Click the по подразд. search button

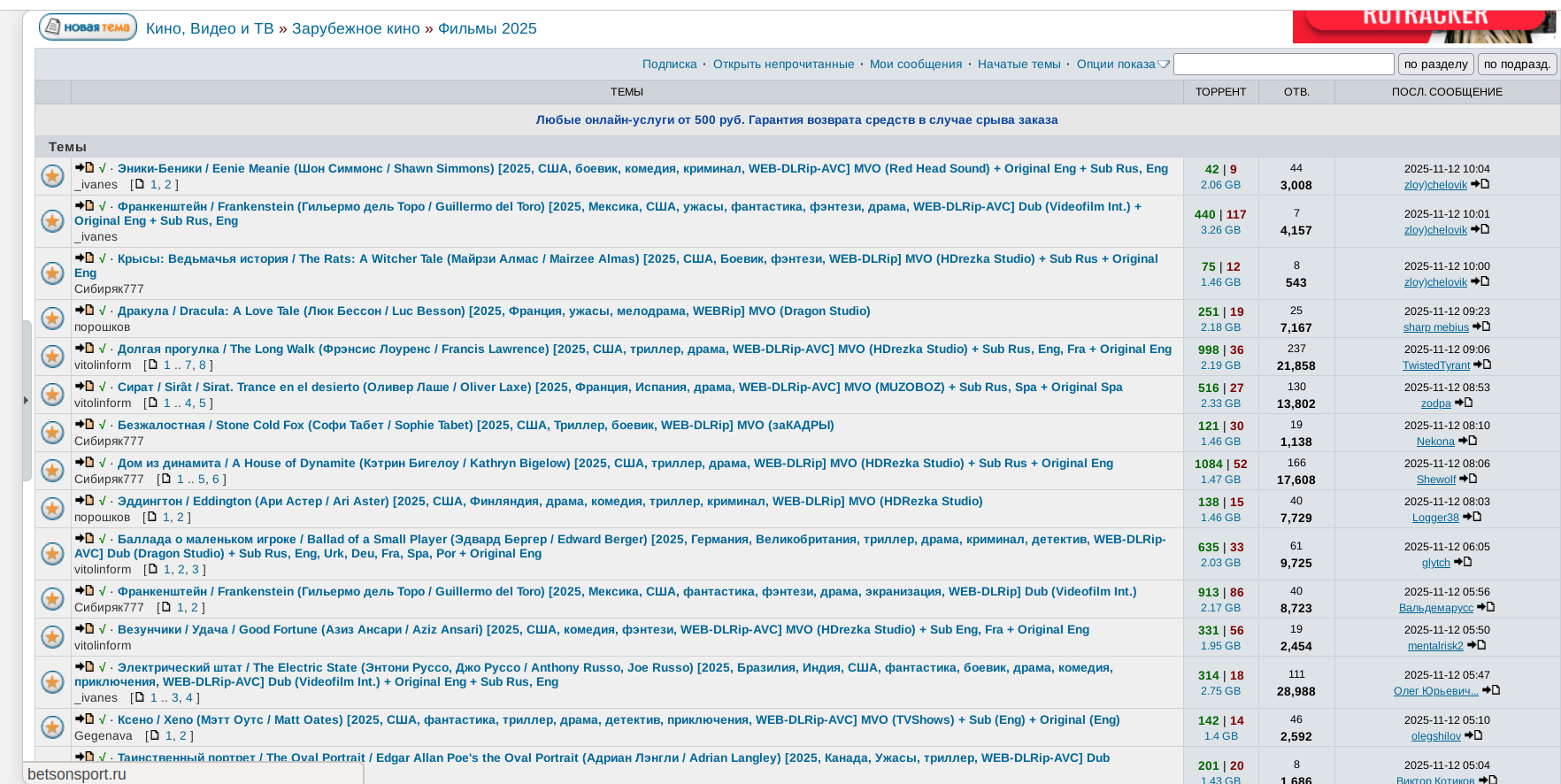pyautogui.click(x=1518, y=64)
